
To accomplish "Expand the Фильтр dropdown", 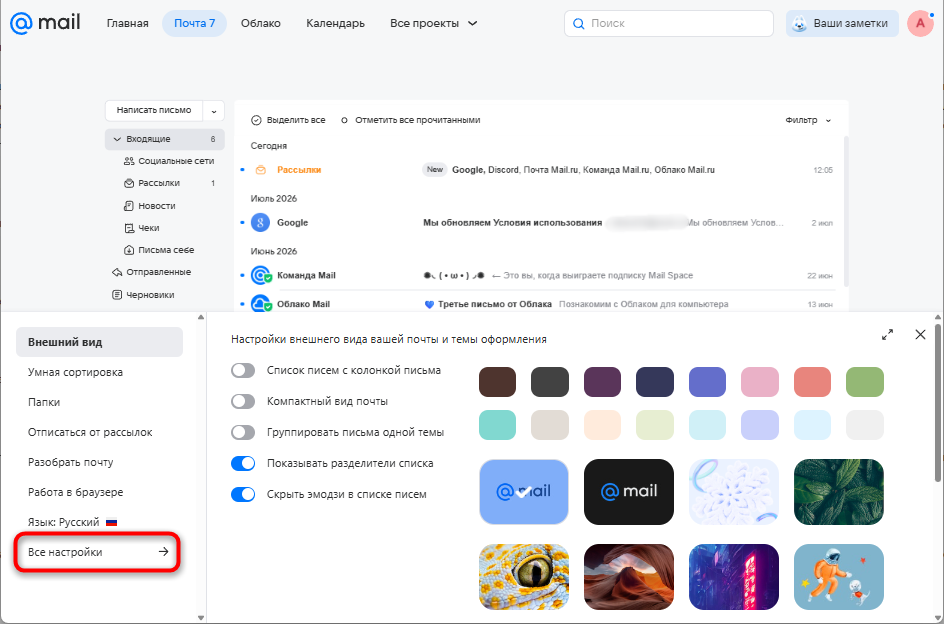I will (808, 120).
